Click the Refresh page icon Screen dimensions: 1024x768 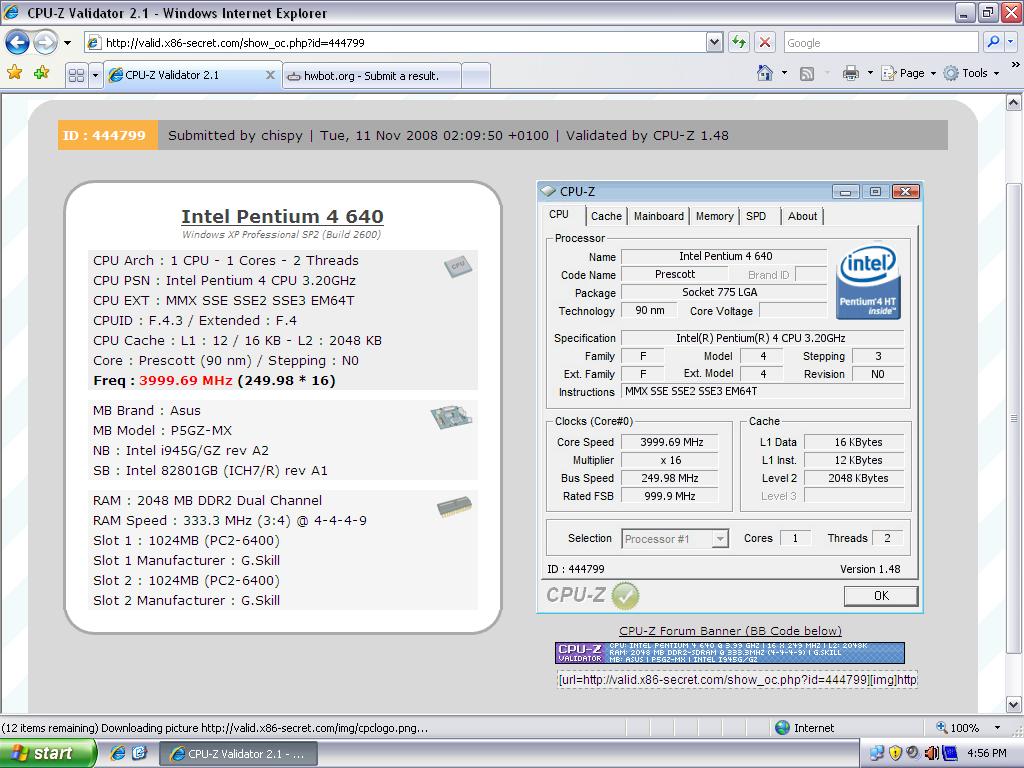tap(739, 43)
